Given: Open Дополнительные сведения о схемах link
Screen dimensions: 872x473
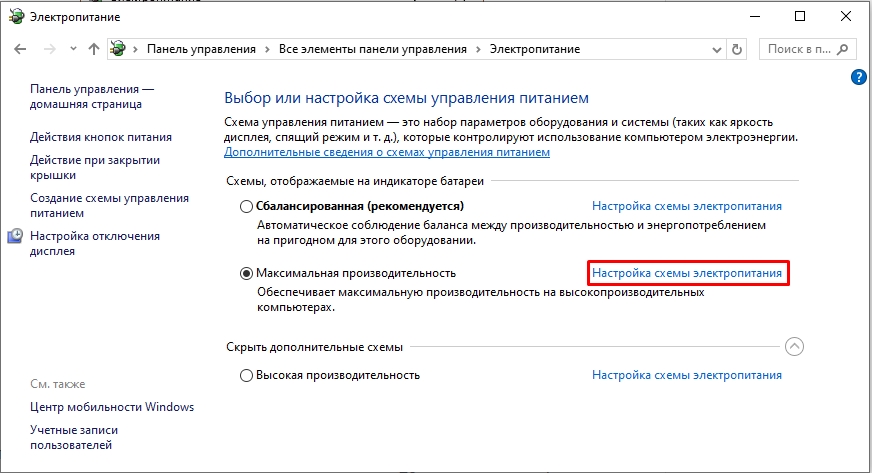Looking at the screenshot, I should click(386, 152).
